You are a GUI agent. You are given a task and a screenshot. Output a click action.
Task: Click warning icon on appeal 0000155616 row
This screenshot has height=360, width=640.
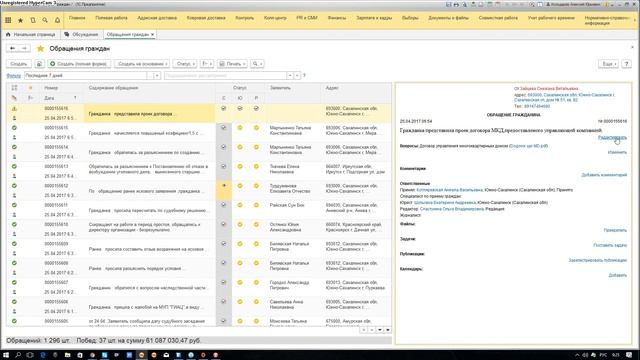(x=14, y=109)
